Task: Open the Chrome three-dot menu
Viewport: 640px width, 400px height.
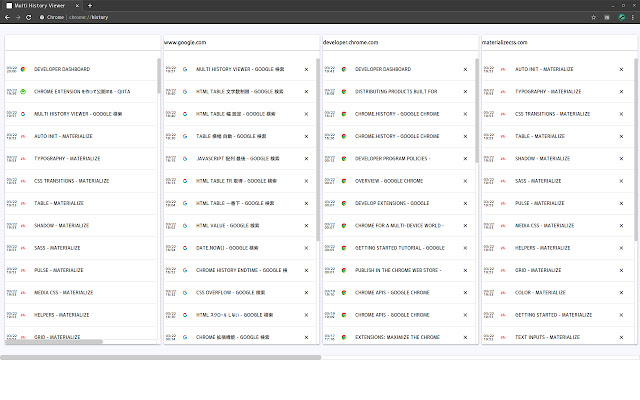Action: click(633, 17)
